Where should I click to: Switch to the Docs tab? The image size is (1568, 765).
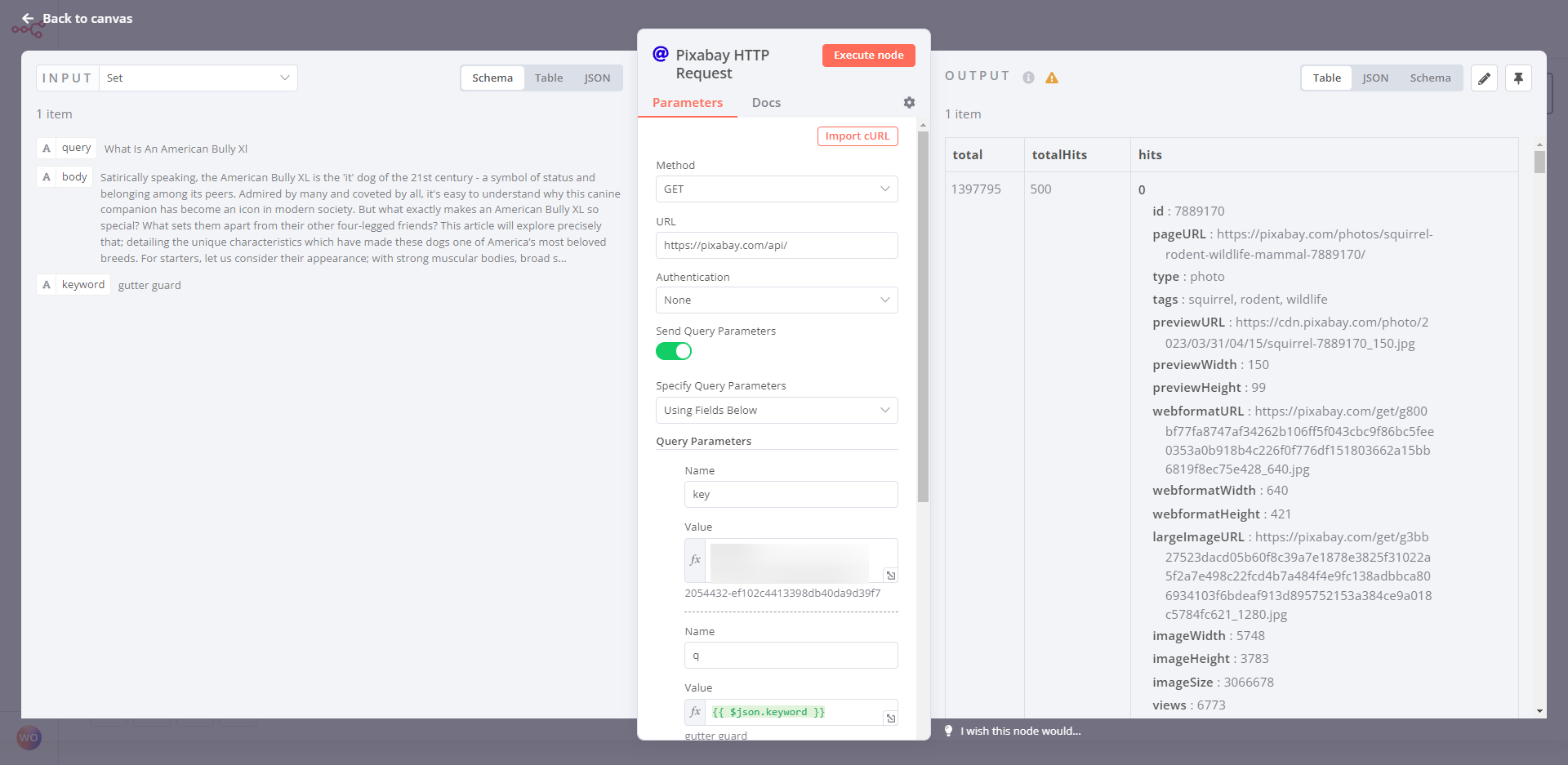point(766,103)
